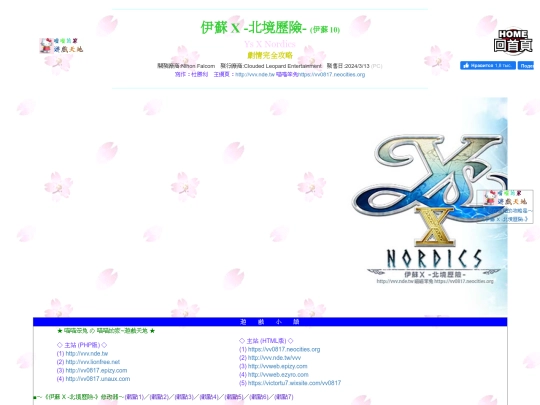Open the https://vv0817.neocities.org link in header
This screenshot has width=540, height=405.
pos(331,74)
